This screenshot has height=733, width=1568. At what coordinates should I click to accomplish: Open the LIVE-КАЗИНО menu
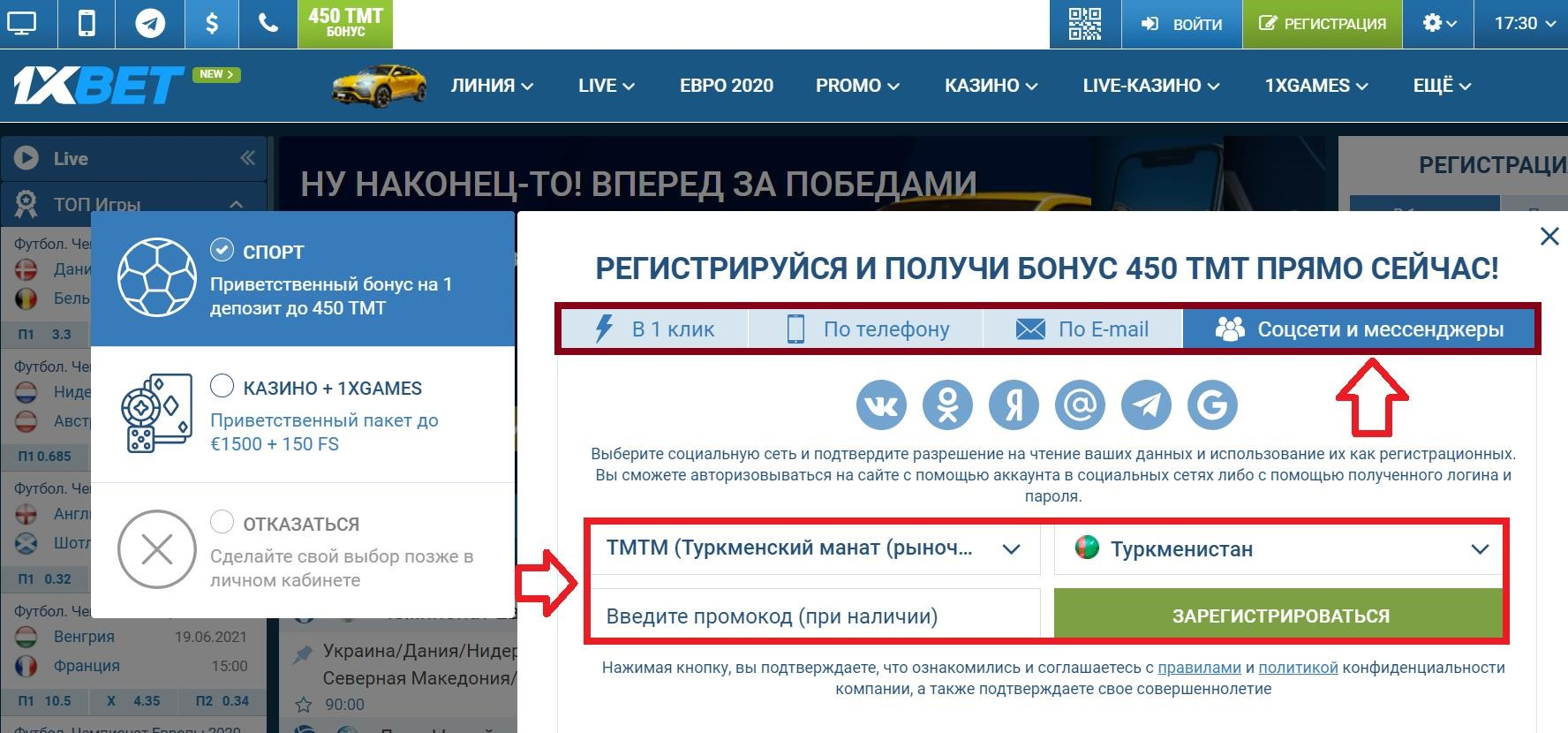pyautogui.click(x=1151, y=86)
